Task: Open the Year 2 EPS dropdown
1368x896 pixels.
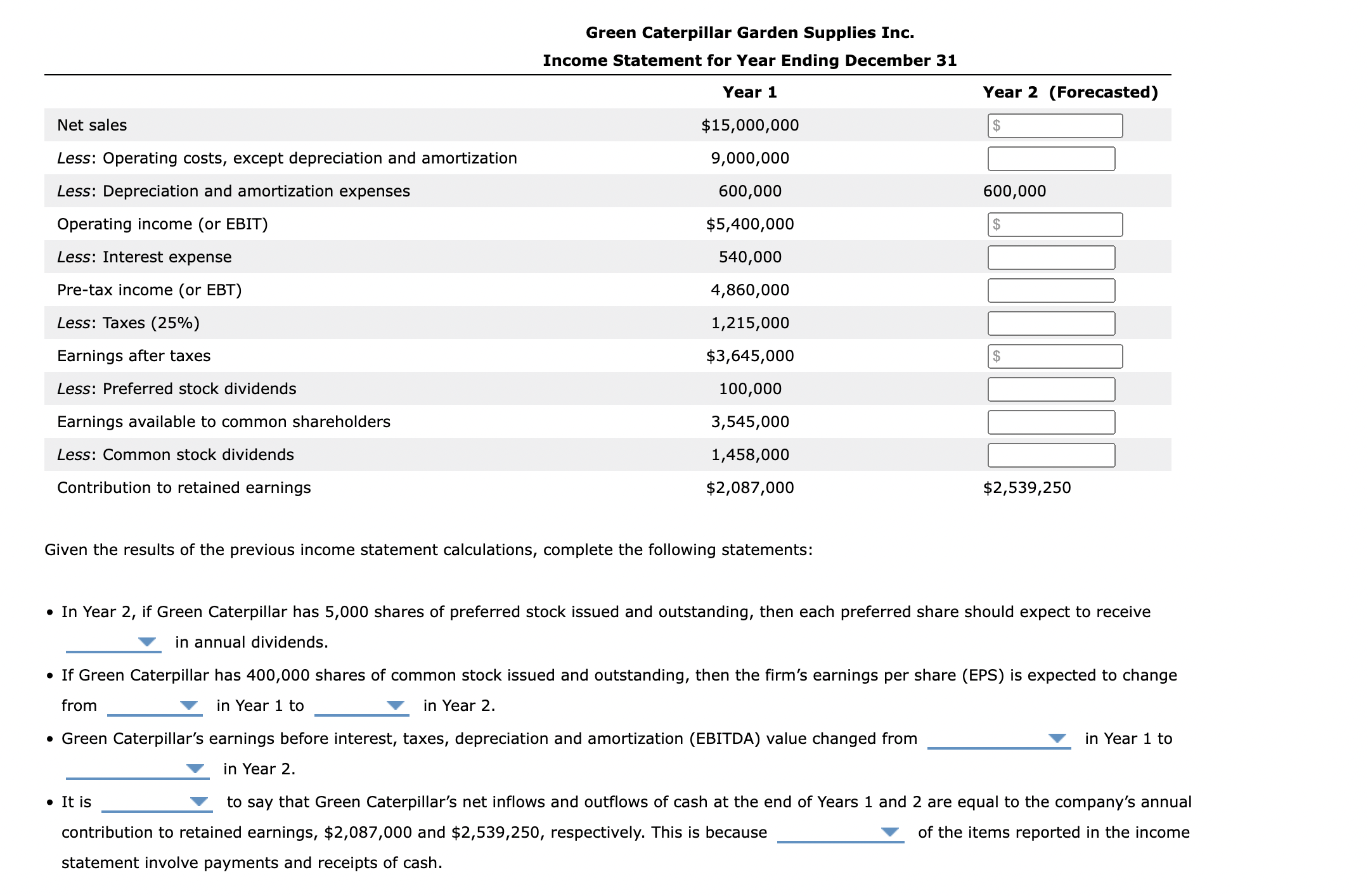Action: click(361, 706)
